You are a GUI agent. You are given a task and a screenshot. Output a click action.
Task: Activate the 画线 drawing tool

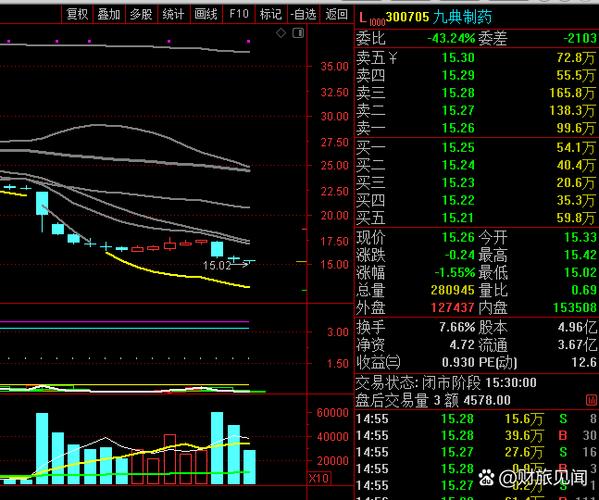pyautogui.click(x=206, y=14)
